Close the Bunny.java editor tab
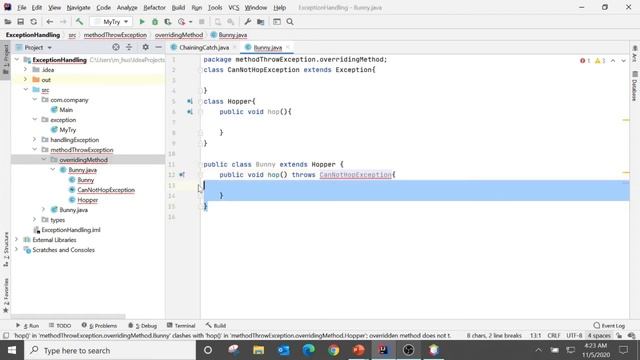The height and width of the screenshot is (360, 640). (288, 47)
